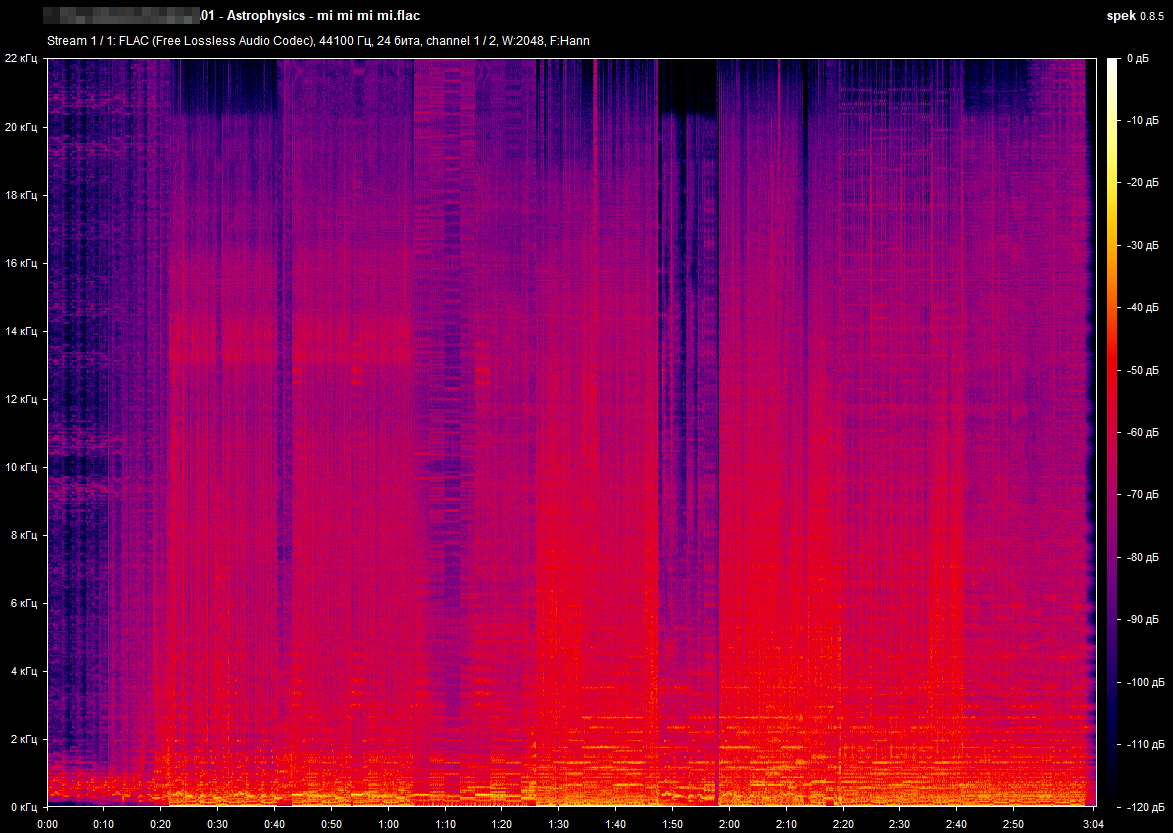Click the '22 кГц' frequency axis label
Screen dimensions: 1173x833
20,58
